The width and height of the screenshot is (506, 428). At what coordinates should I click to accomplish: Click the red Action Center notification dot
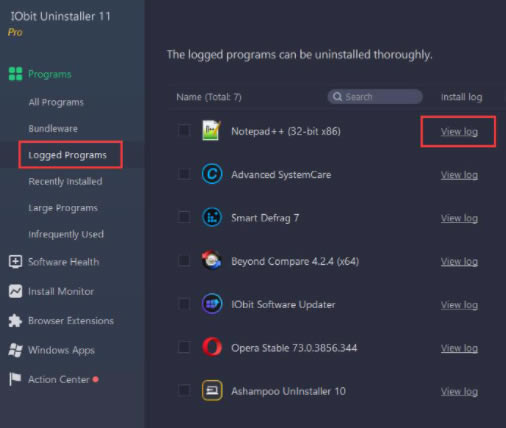point(96,379)
